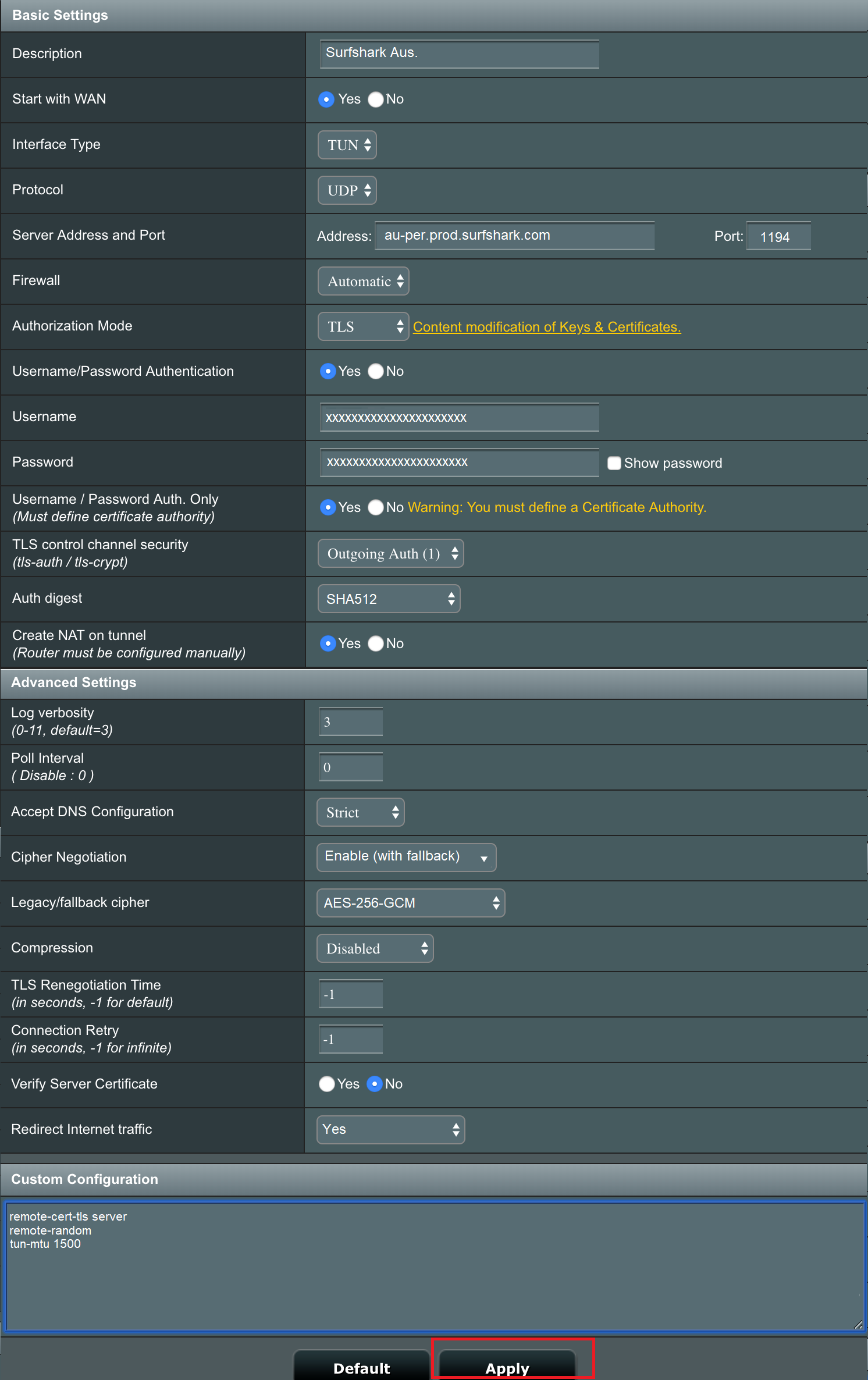The image size is (868, 1380).
Task: Select No for Create NAT on tunnel
Action: [x=376, y=643]
